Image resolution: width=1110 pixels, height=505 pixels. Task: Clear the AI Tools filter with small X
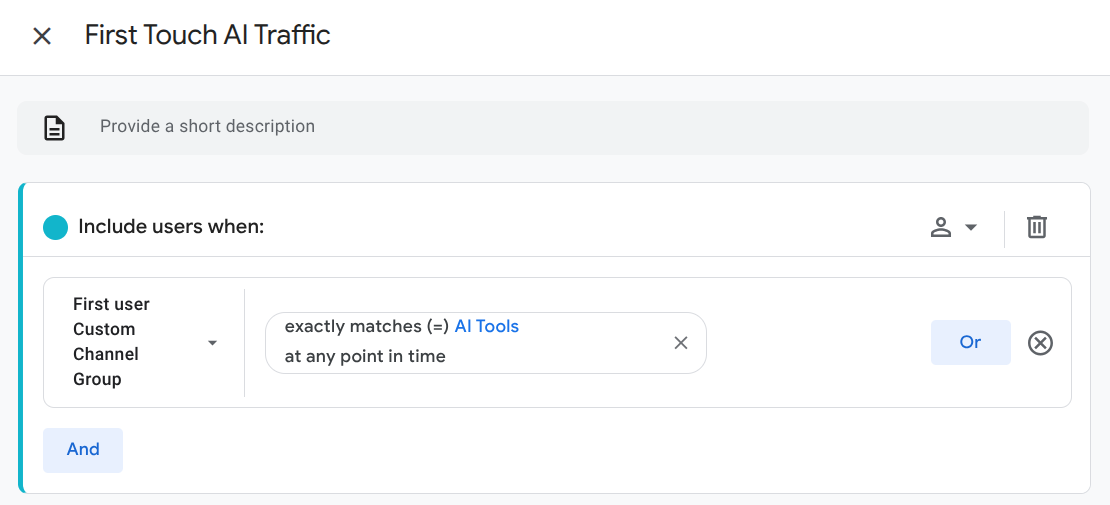pos(681,343)
